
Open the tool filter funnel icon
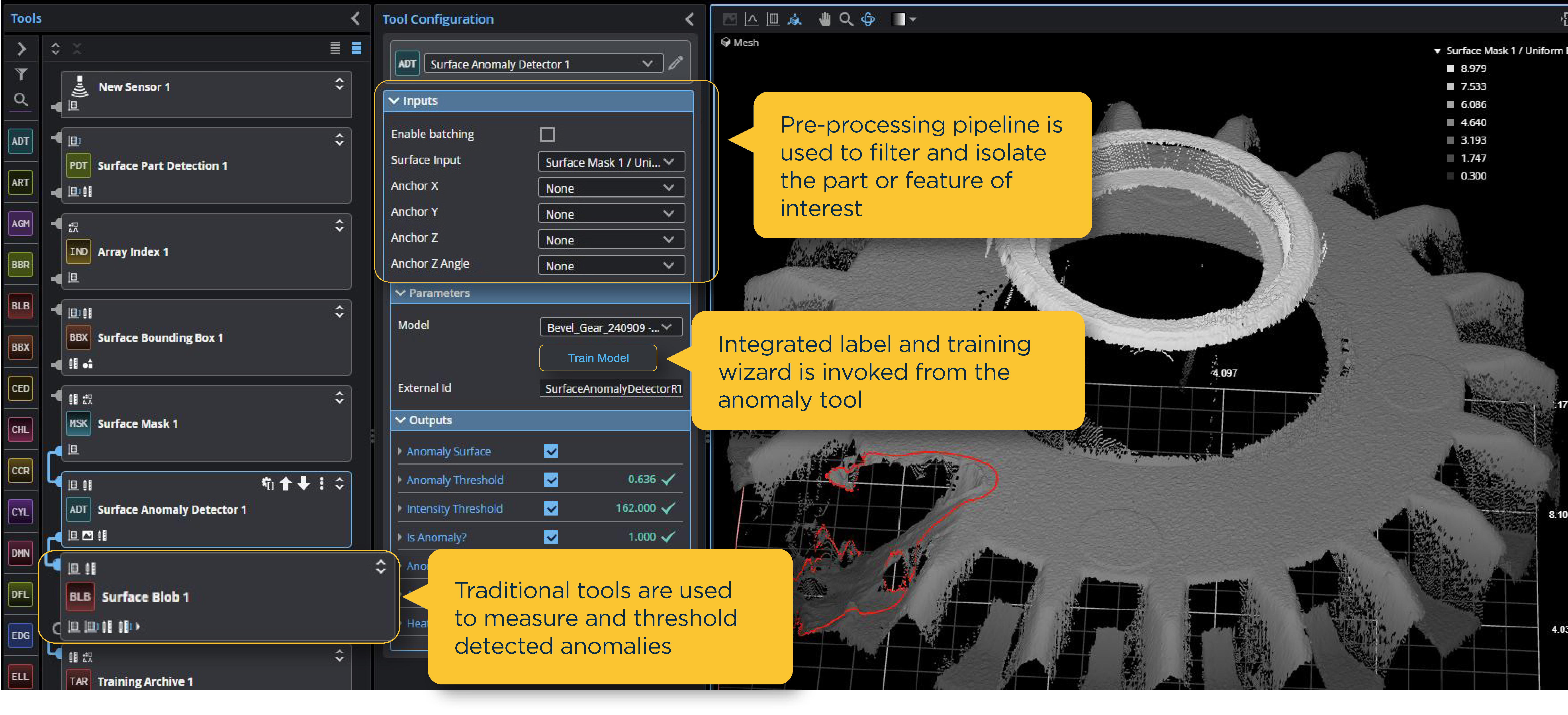tap(21, 74)
